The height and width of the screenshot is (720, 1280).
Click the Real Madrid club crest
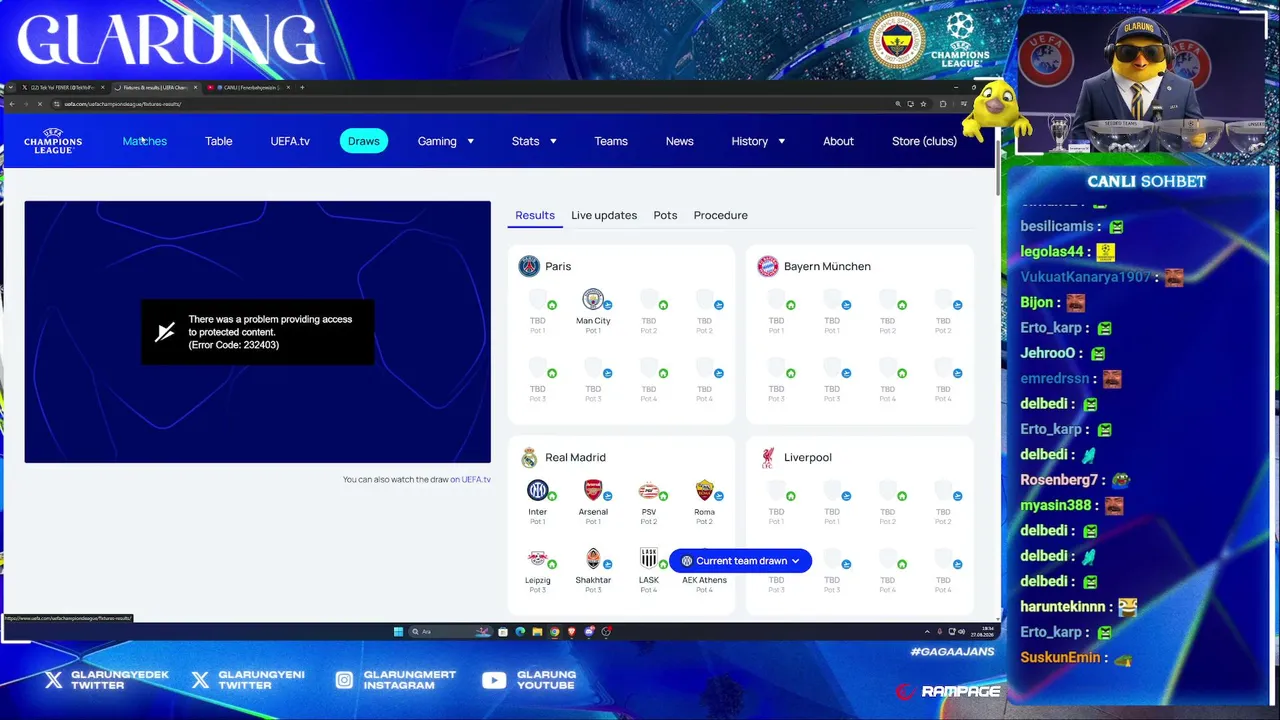(x=529, y=457)
